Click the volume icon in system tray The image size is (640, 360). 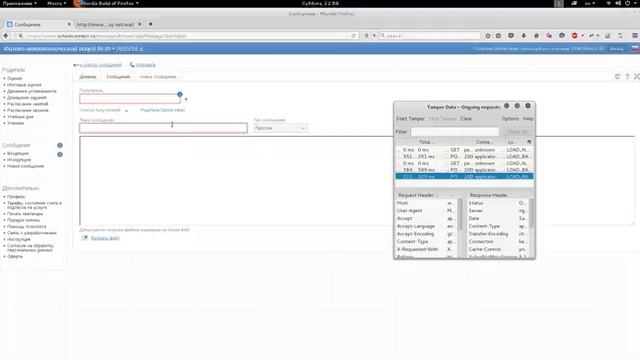618,3
